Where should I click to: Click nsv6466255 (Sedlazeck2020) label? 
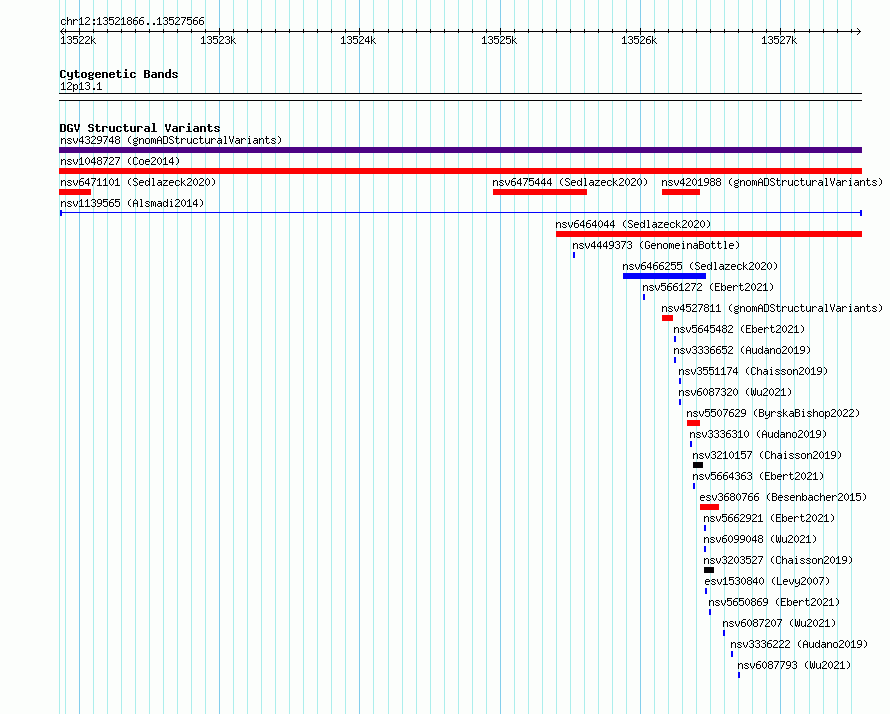click(700, 266)
